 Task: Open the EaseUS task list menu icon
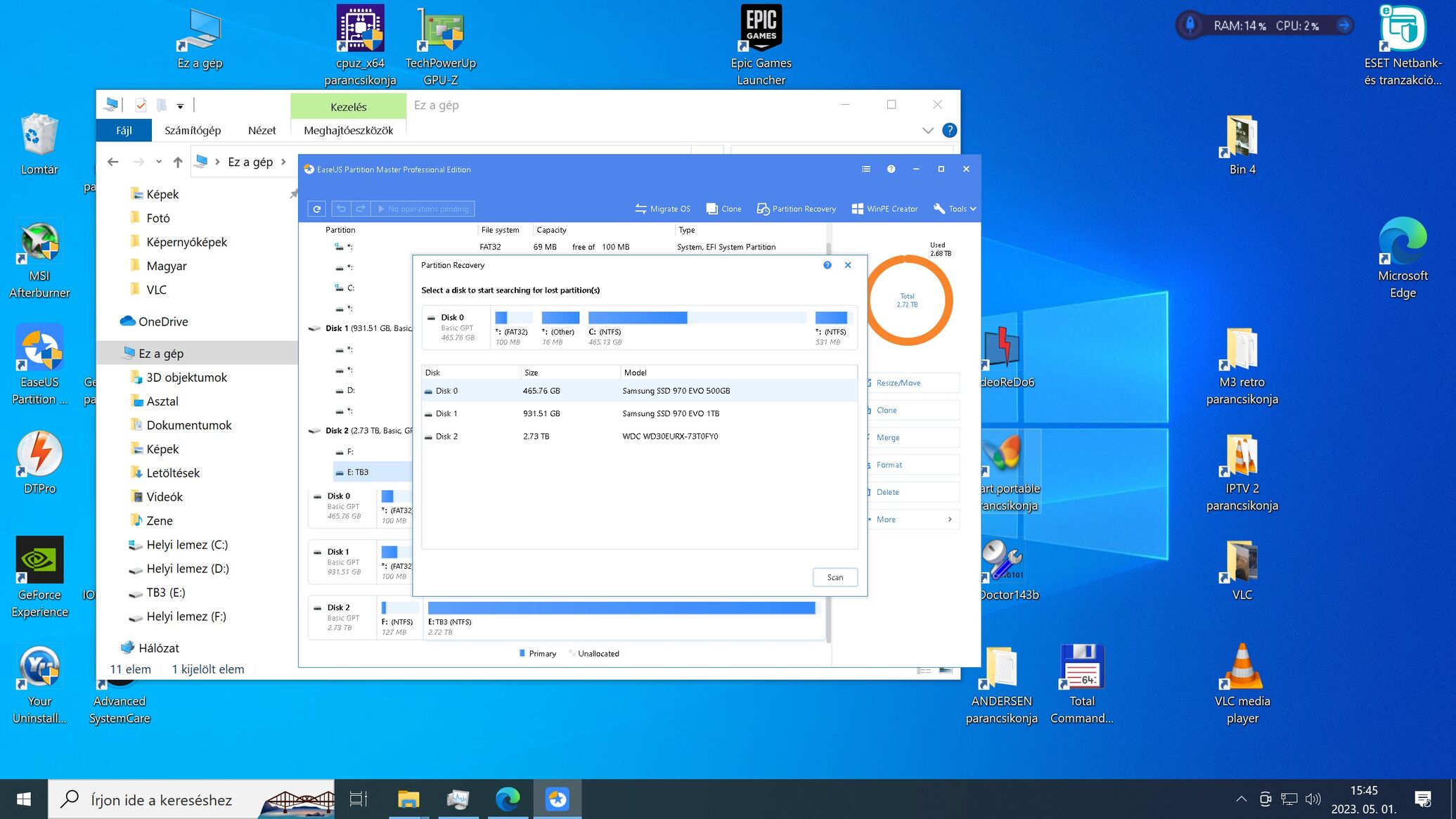pos(866,169)
